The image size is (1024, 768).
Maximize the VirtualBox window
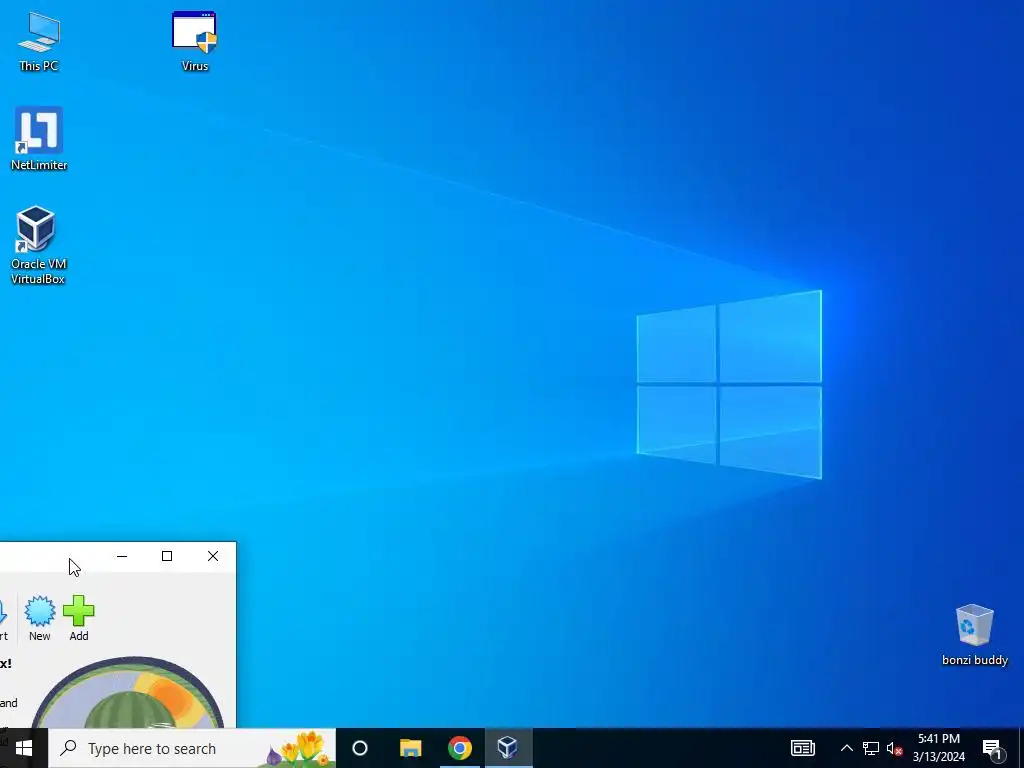(x=167, y=556)
